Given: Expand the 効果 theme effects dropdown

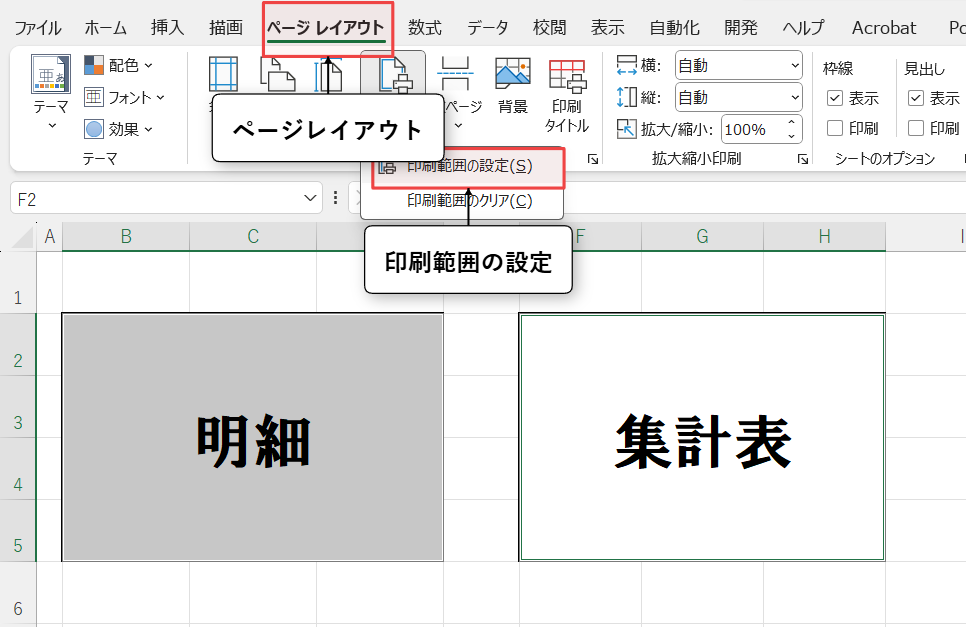Looking at the screenshot, I should tap(119, 129).
